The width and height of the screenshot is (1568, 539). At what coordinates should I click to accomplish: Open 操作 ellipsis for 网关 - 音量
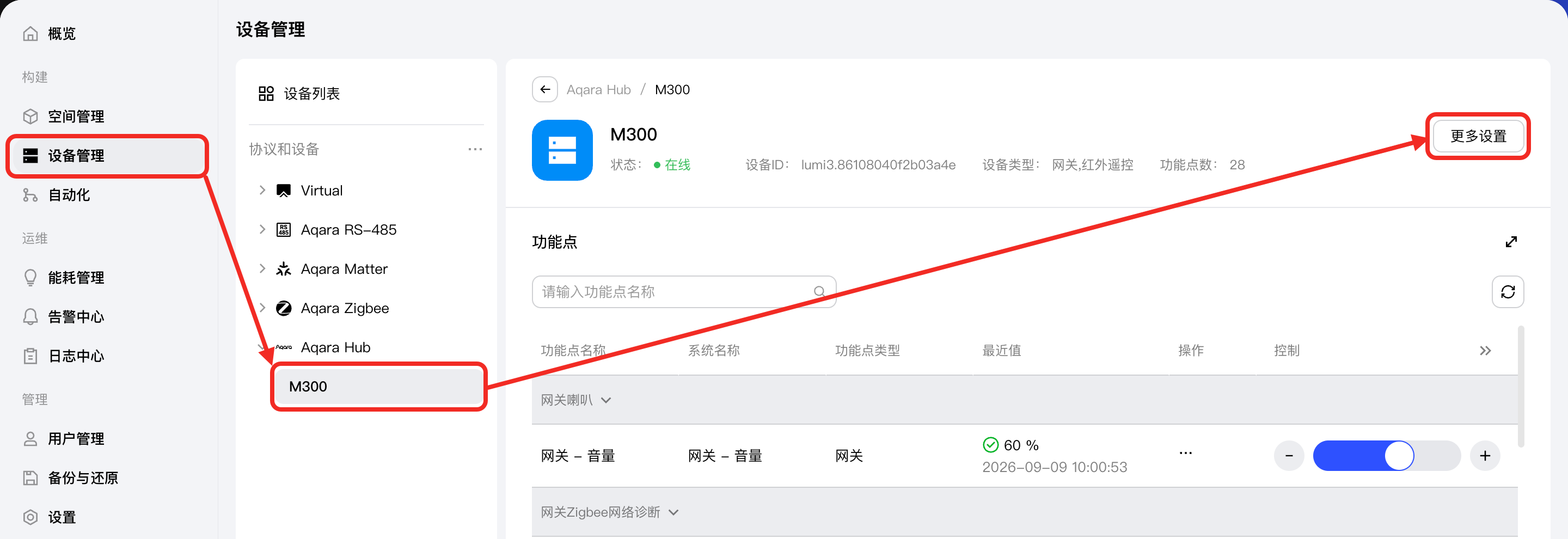click(1186, 453)
